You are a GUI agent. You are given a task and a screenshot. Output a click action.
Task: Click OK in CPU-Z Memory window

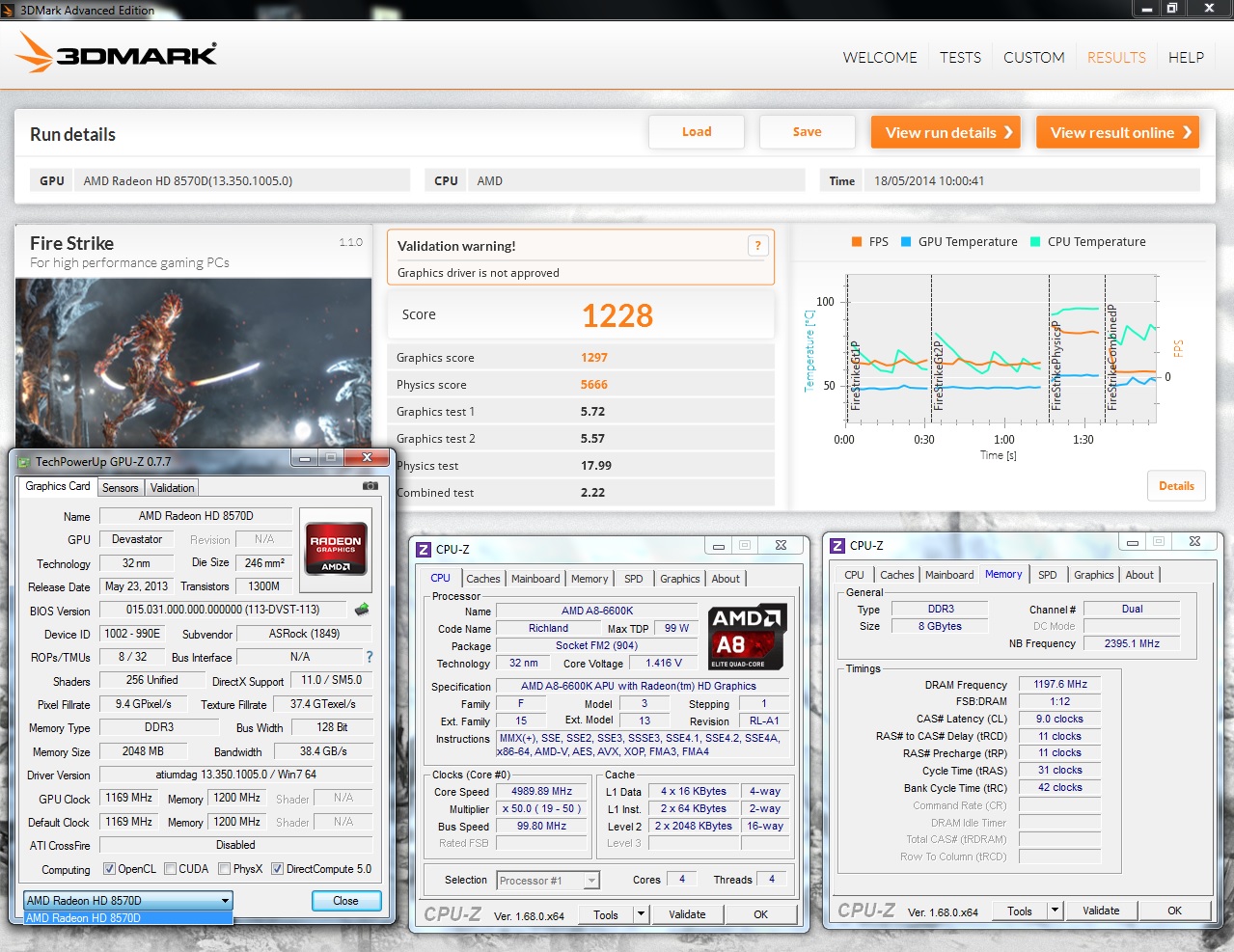coord(1175,911)
